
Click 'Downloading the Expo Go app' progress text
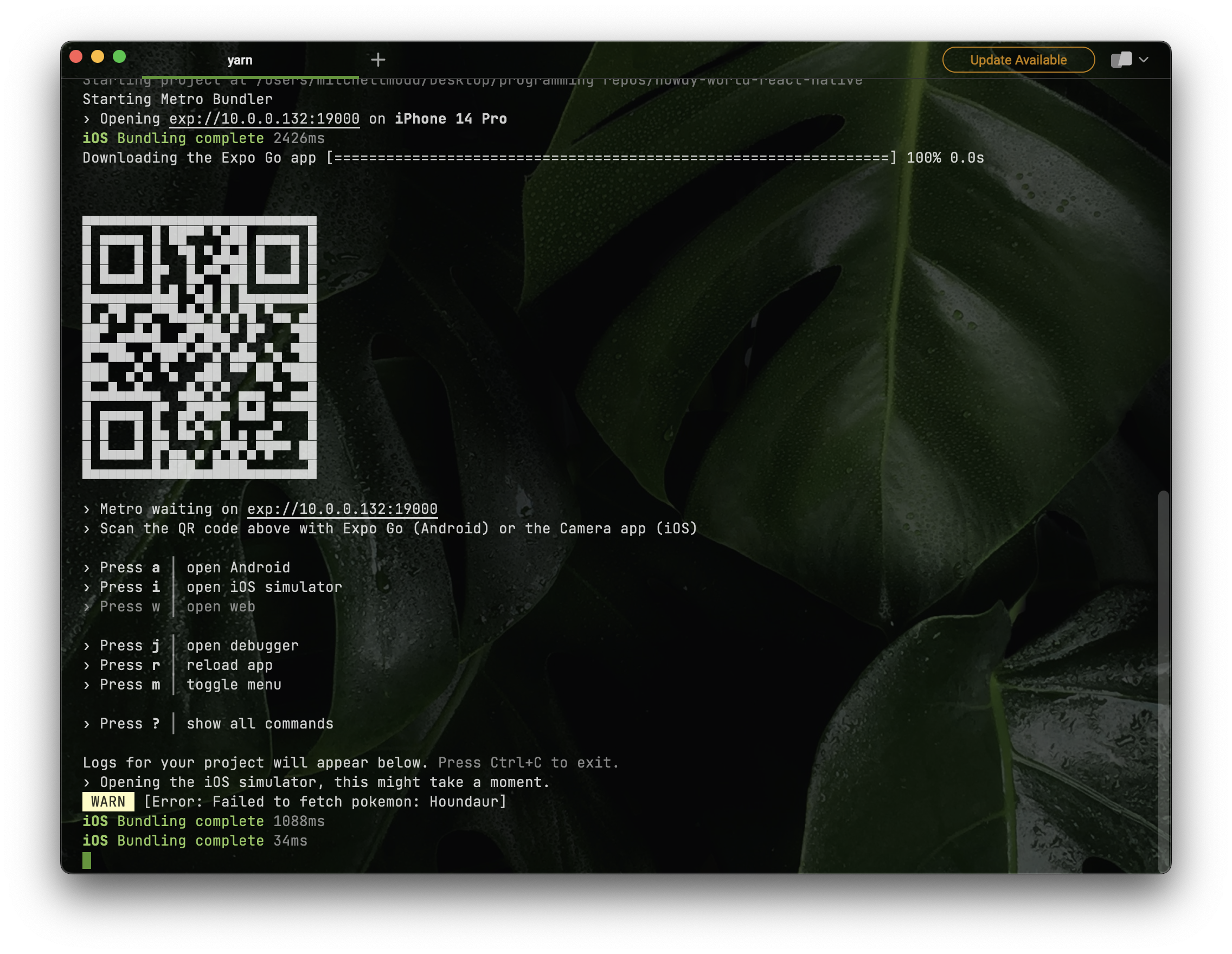pyautogui.click(x=199, y=158)
